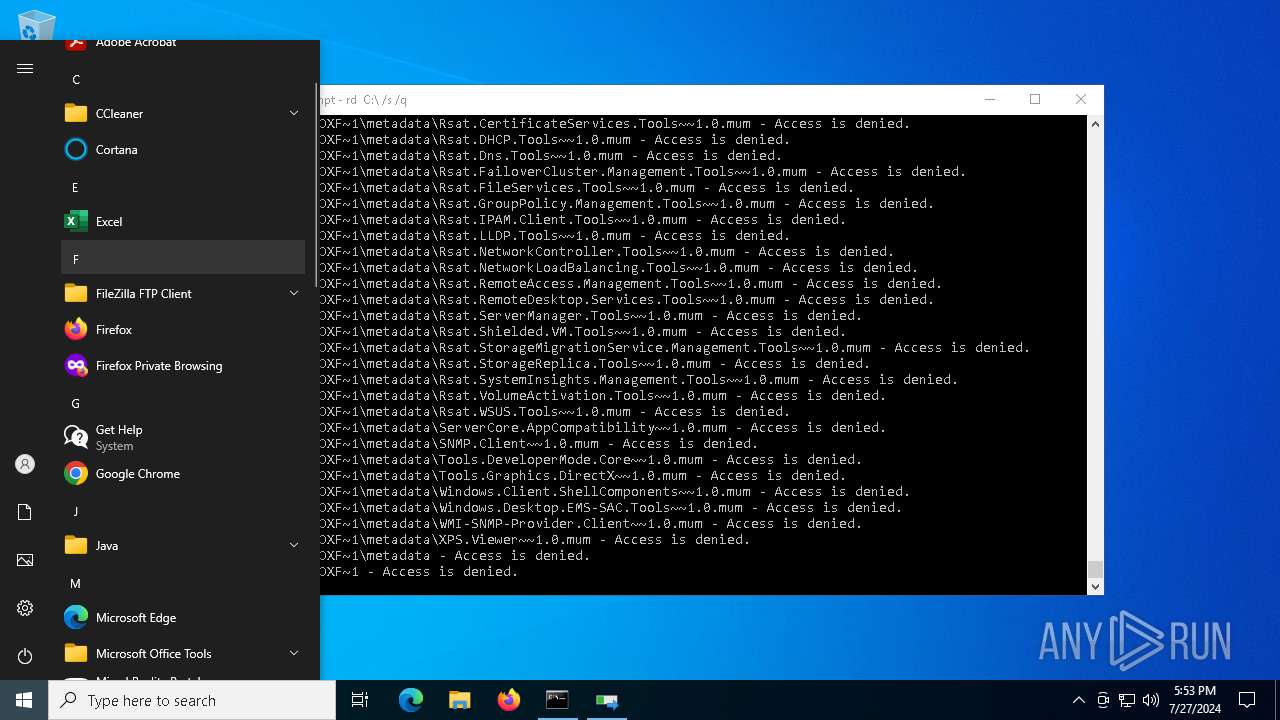Click the XPS.Viewer console line

(x=535, y=540)
